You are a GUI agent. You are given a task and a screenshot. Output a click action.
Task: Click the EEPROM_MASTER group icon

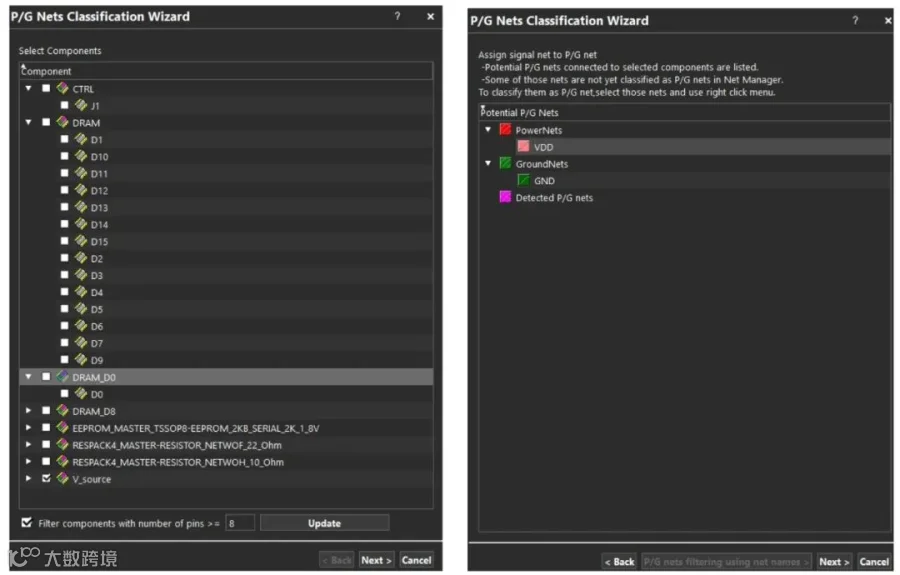click(x=63, y=428)
